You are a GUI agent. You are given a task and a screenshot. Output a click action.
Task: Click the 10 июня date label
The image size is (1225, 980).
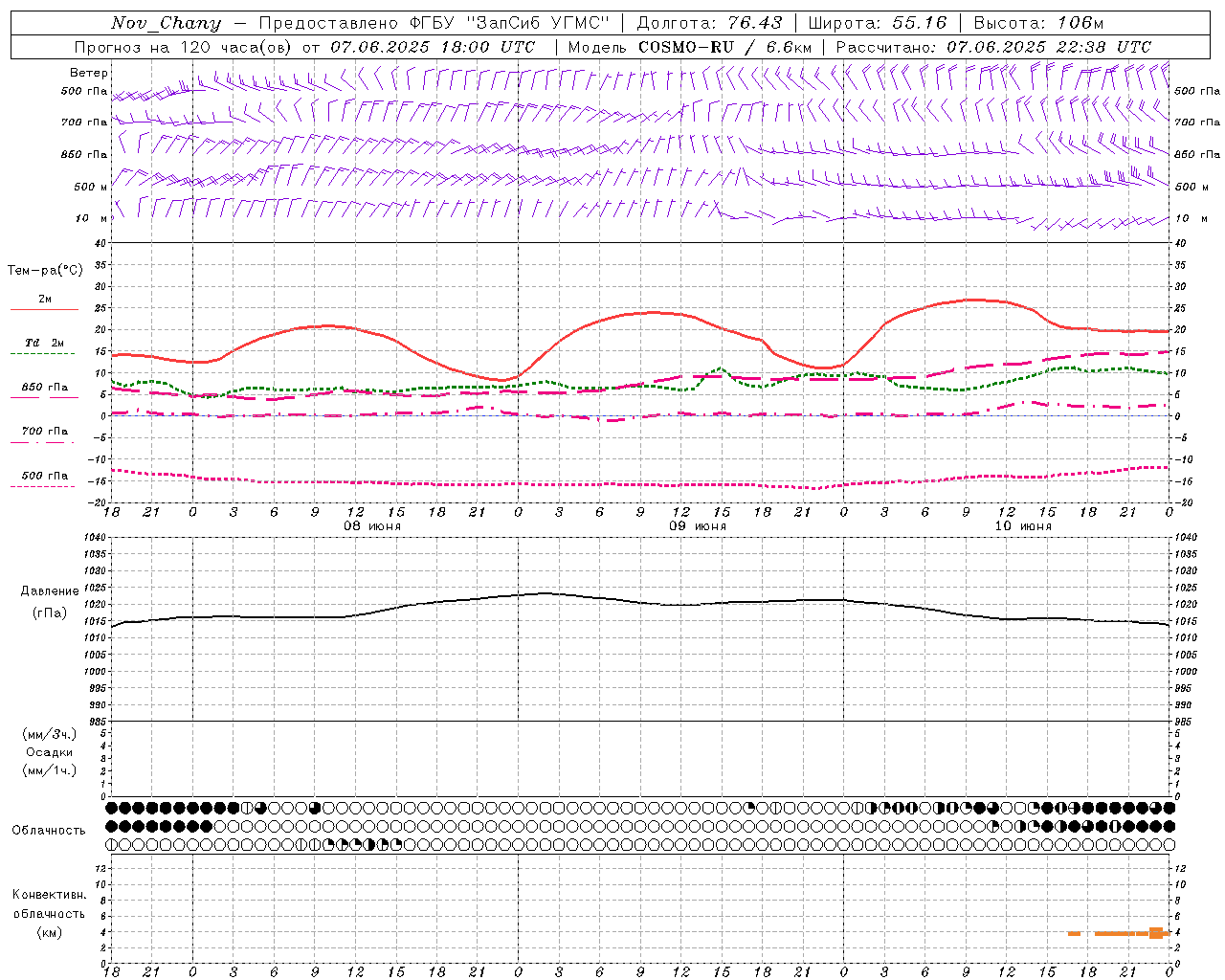[1023, 526]
